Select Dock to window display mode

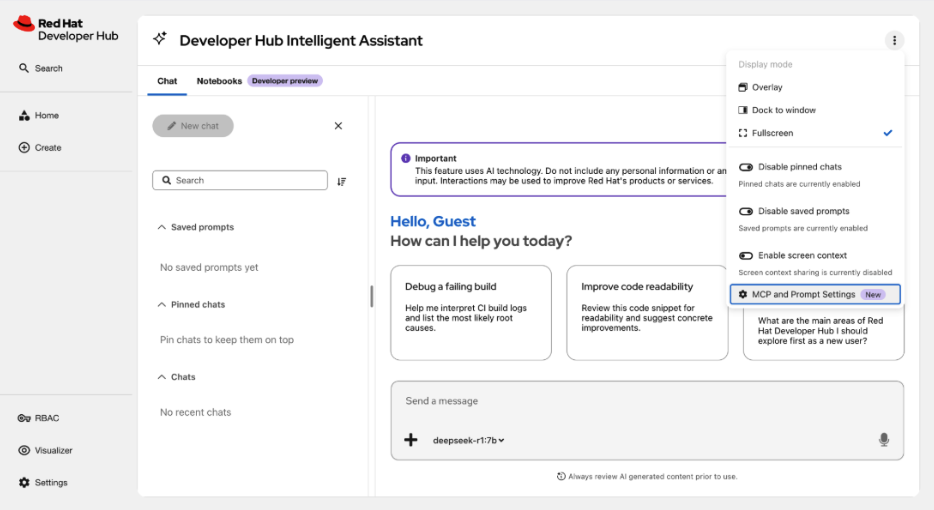(x=815, y=110)
